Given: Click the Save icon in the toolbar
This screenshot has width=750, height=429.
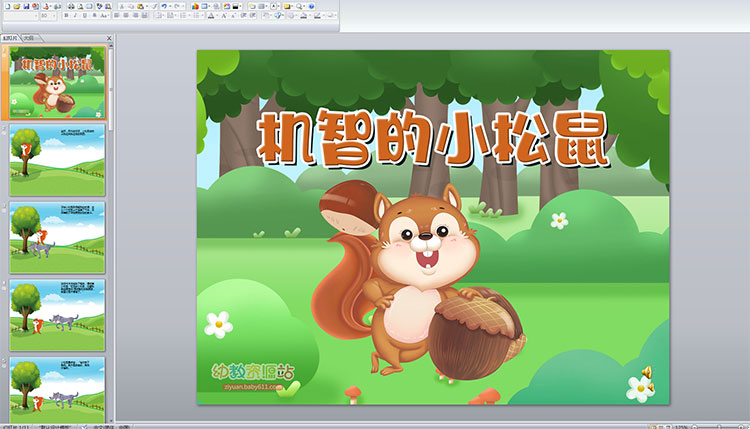Looking at the screenshot, I should [25, 5].
